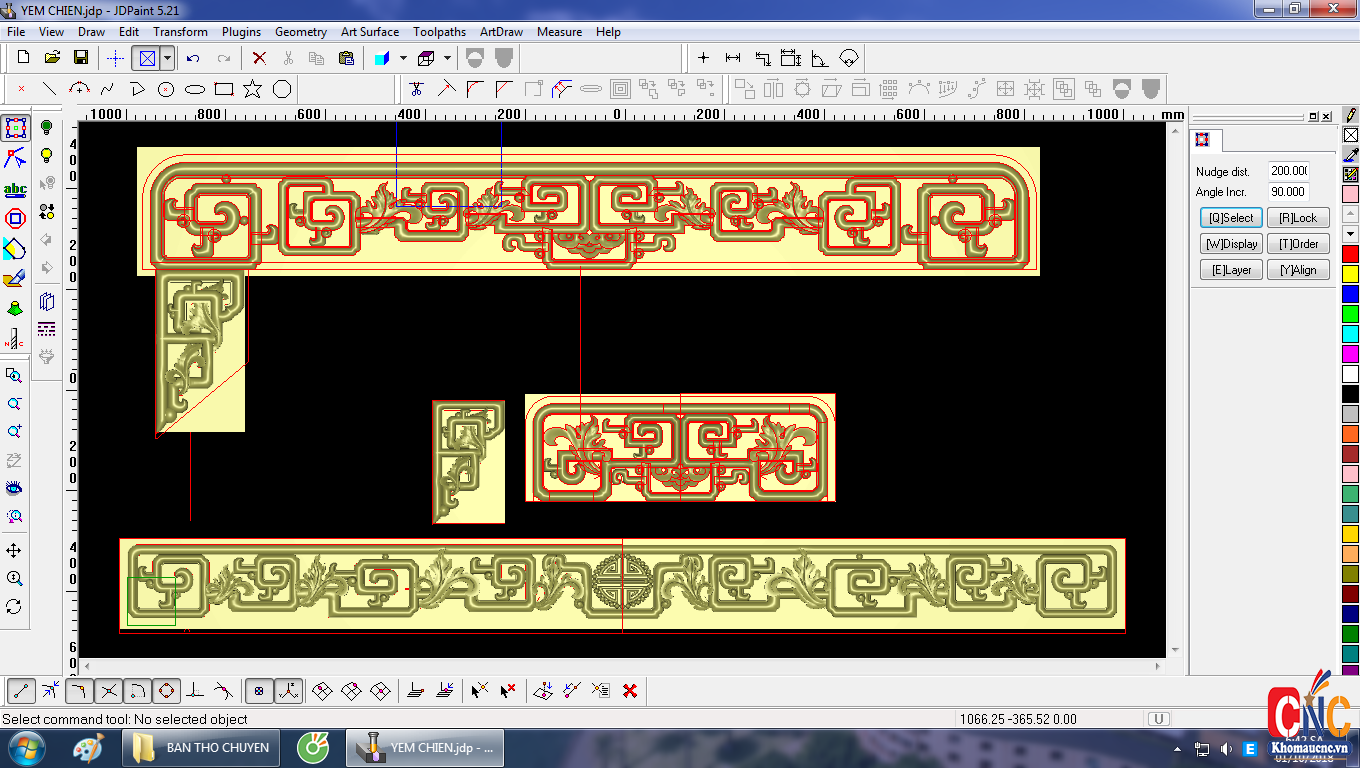Click the pan move arrows tool
Screen dimensions: 1360x768
14,551
